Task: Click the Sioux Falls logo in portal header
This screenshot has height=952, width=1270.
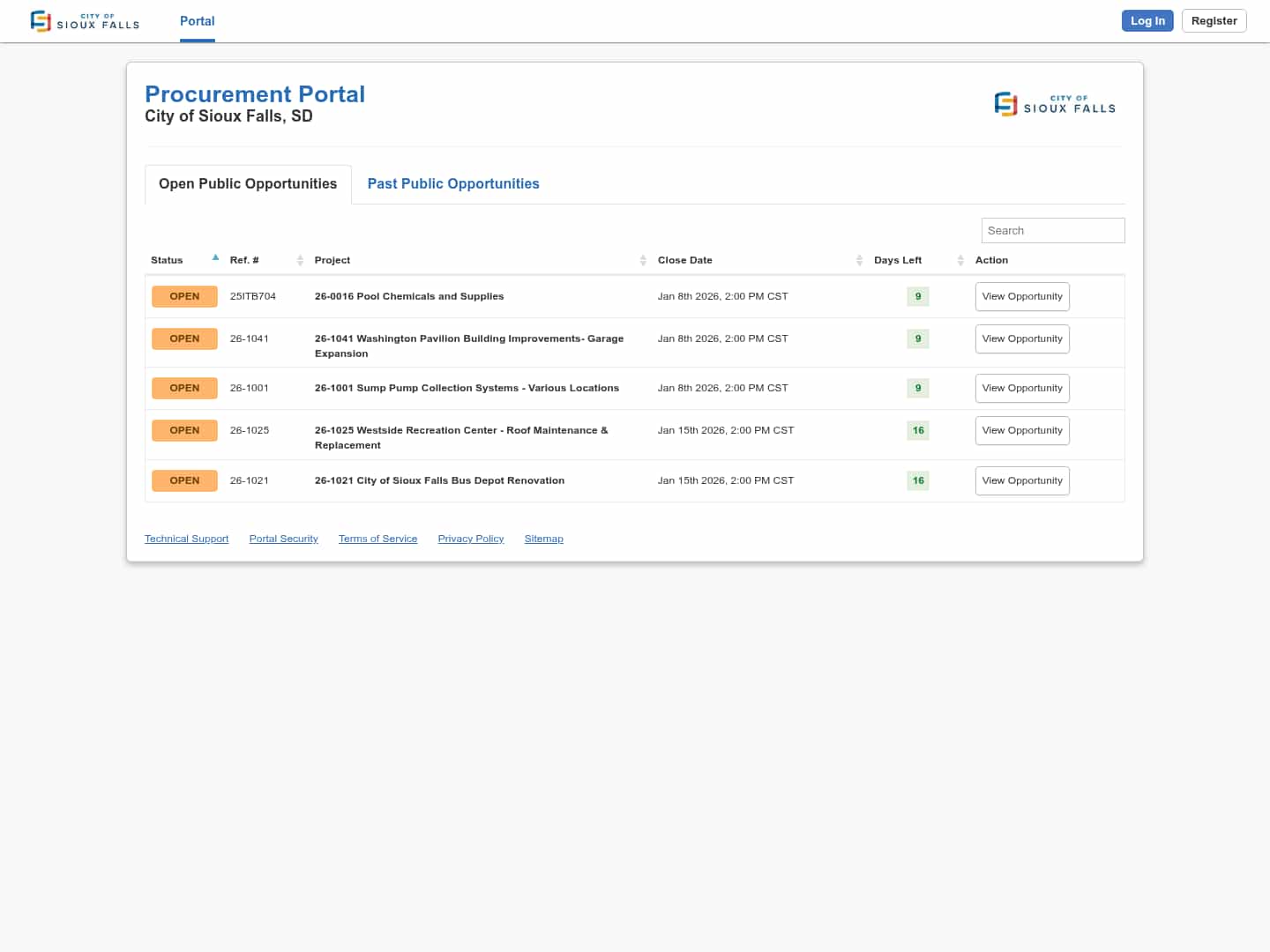Action: point(1055,104)
